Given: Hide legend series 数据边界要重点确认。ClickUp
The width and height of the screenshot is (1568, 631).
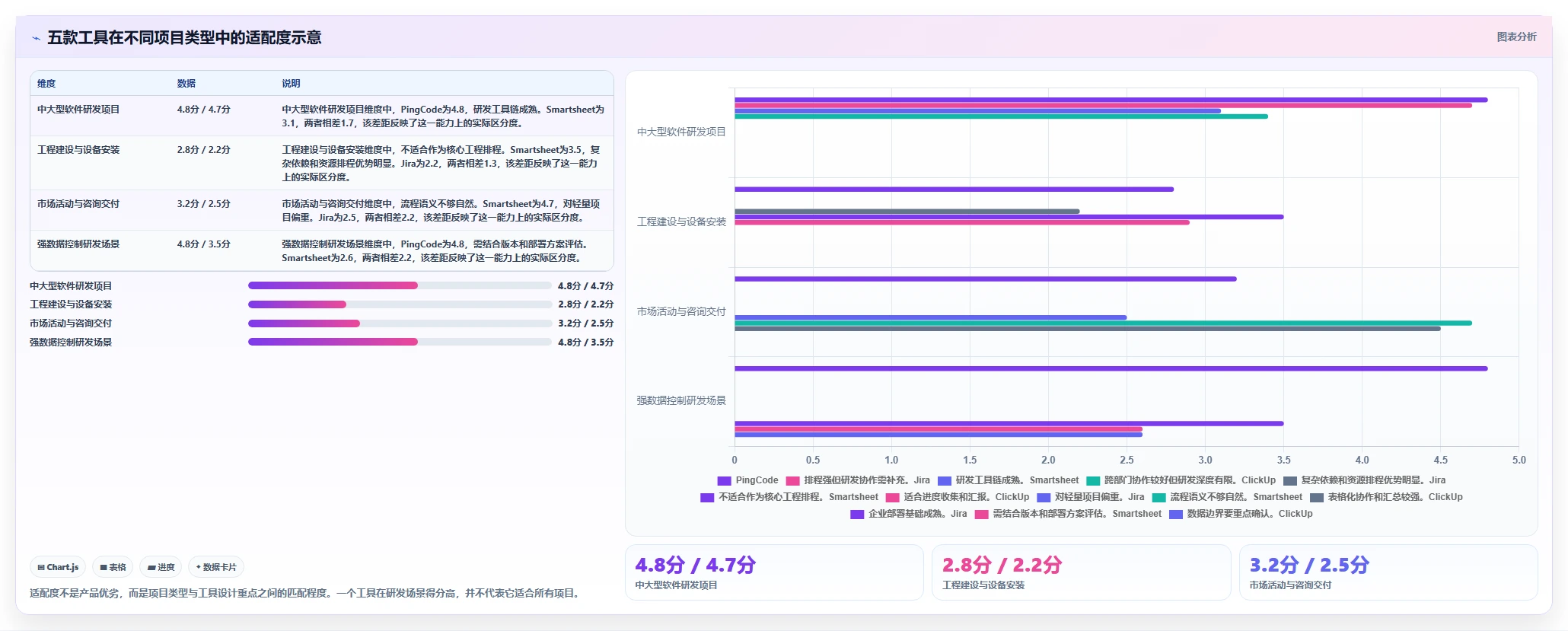Looking at the screenshot, I should pyautogui.click(x=1241, y=514).
